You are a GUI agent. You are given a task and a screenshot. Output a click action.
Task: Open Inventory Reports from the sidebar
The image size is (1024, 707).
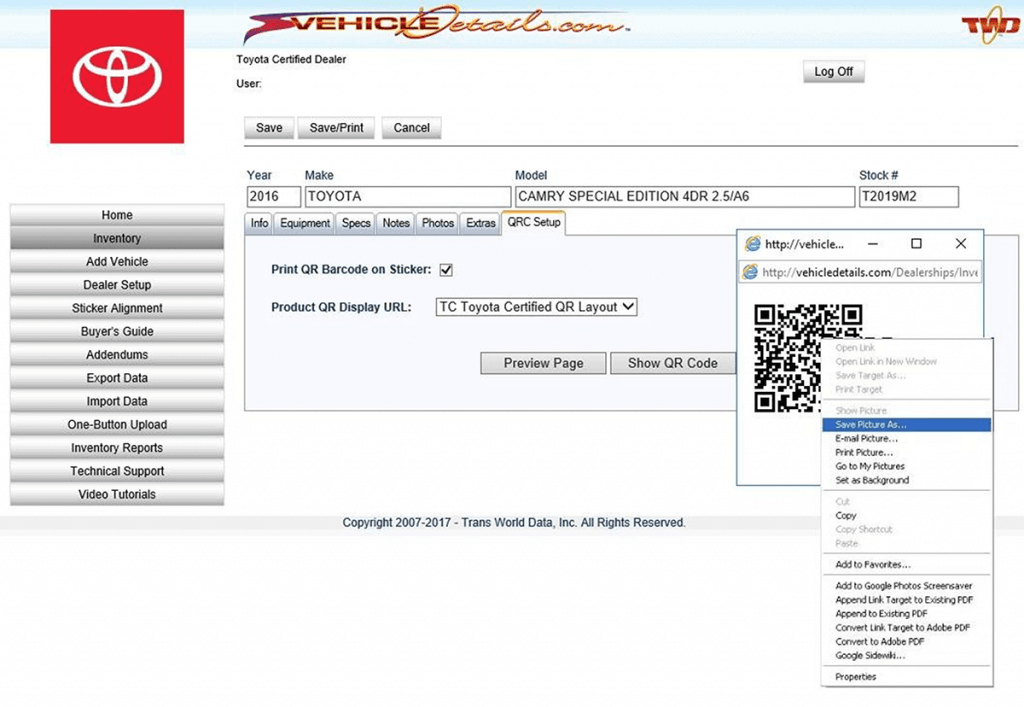[x=116, y=447]
